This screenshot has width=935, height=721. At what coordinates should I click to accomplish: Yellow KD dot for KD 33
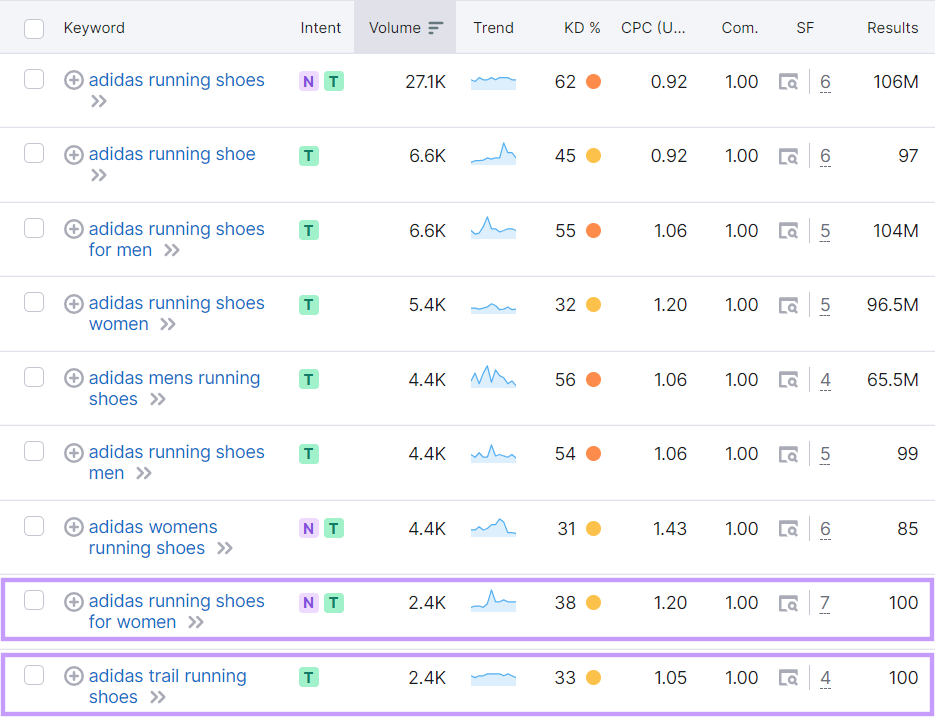tap(593, 678)
